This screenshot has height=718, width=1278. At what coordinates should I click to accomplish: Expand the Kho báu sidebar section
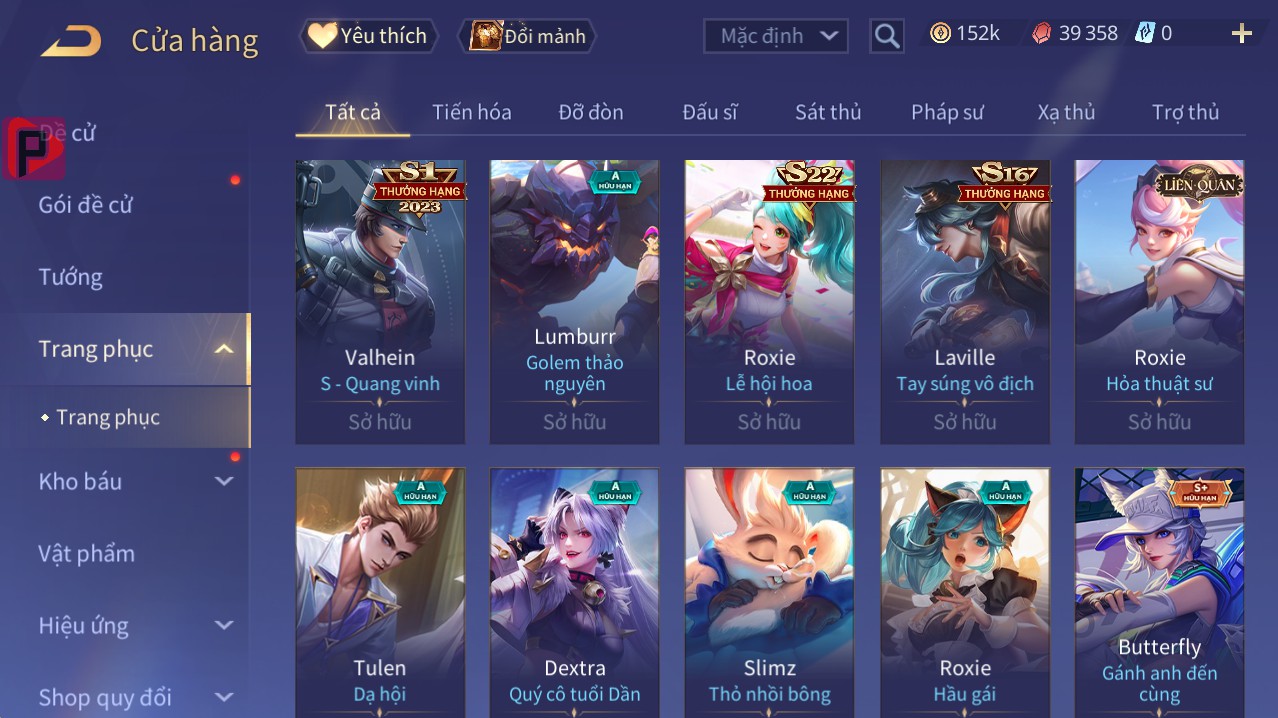224,481
